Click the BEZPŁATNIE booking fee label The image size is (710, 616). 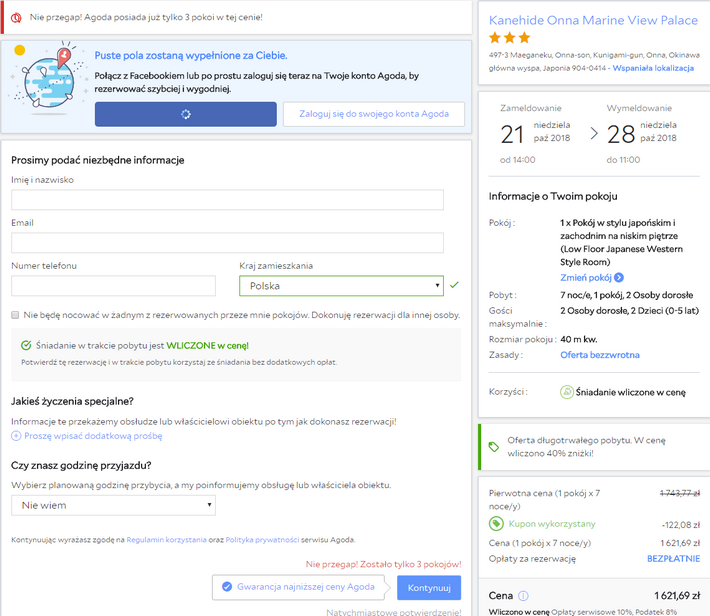pos(673,559)
